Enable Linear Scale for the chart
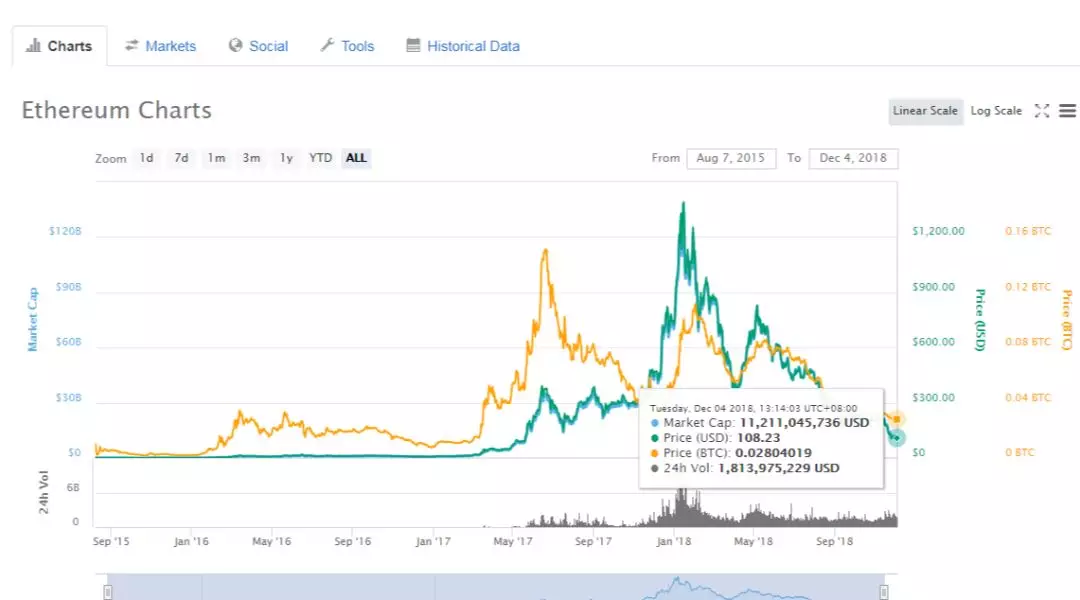The height and width of the screenshot is (600, 1080). 925,111
